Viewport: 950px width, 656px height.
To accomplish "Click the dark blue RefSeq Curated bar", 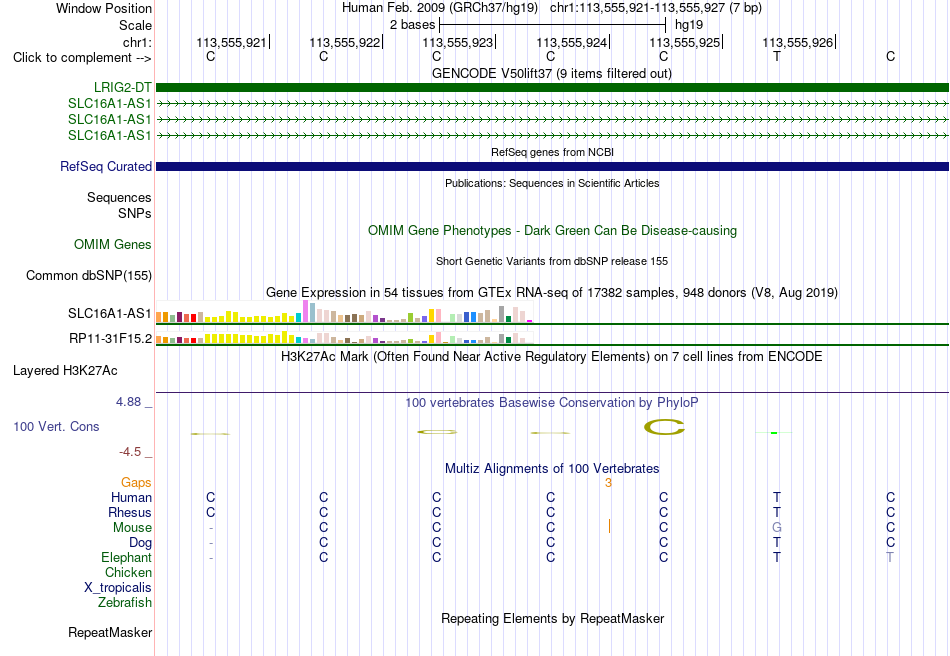I will (552, 167).
